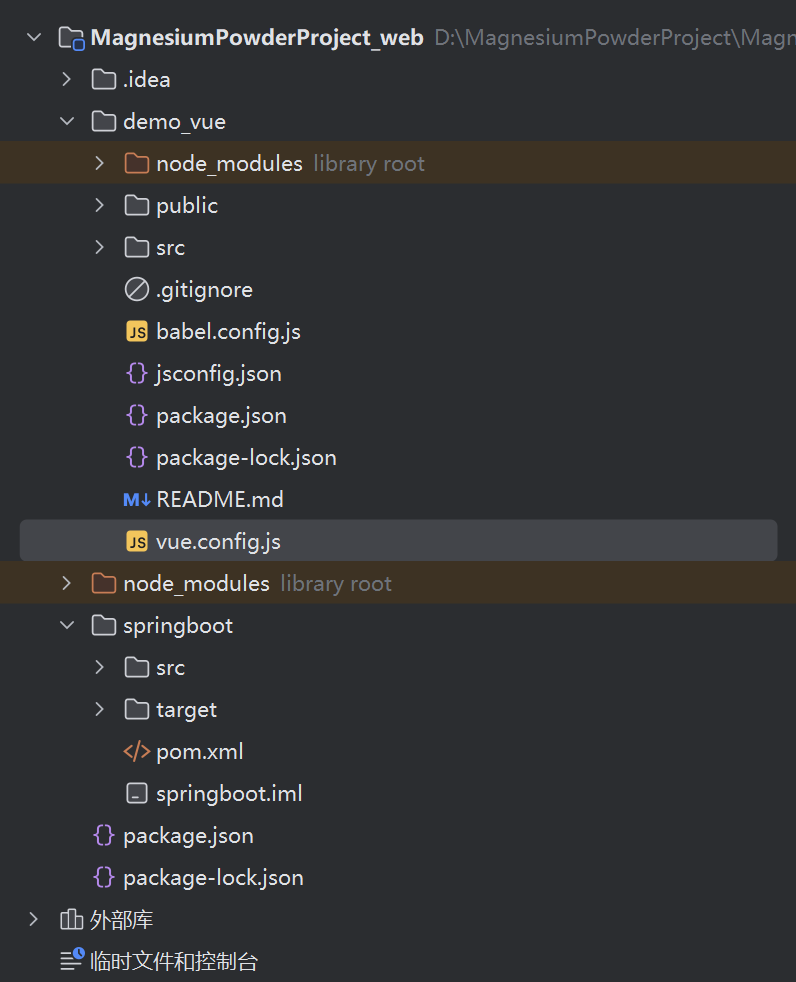This screenshot has height=982, width=796.
Task: Click the Scratches and Consoles (临时文件和控制台) icon
Action: [71, 962]
